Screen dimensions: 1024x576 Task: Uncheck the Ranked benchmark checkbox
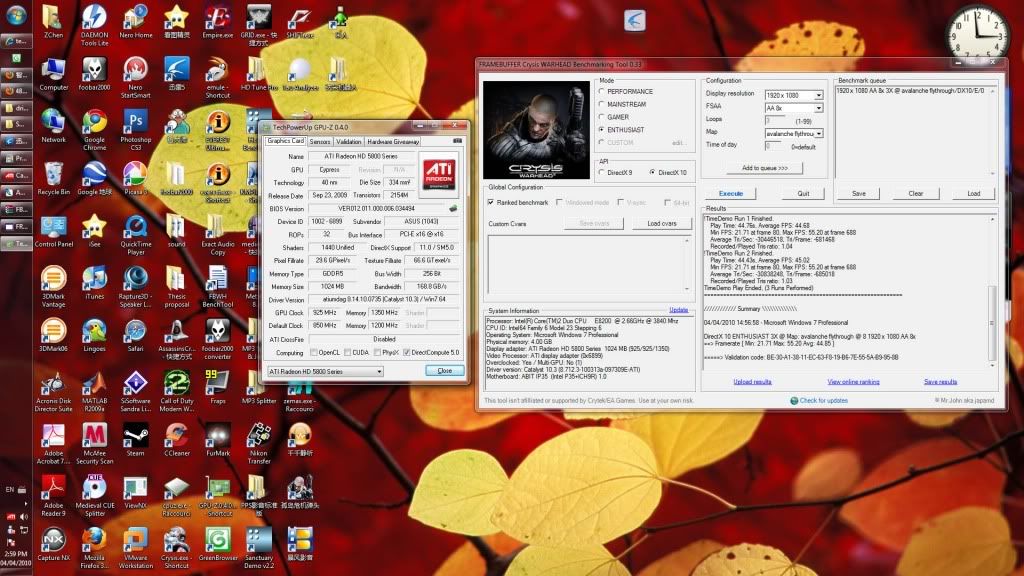[x=490, y=202]
